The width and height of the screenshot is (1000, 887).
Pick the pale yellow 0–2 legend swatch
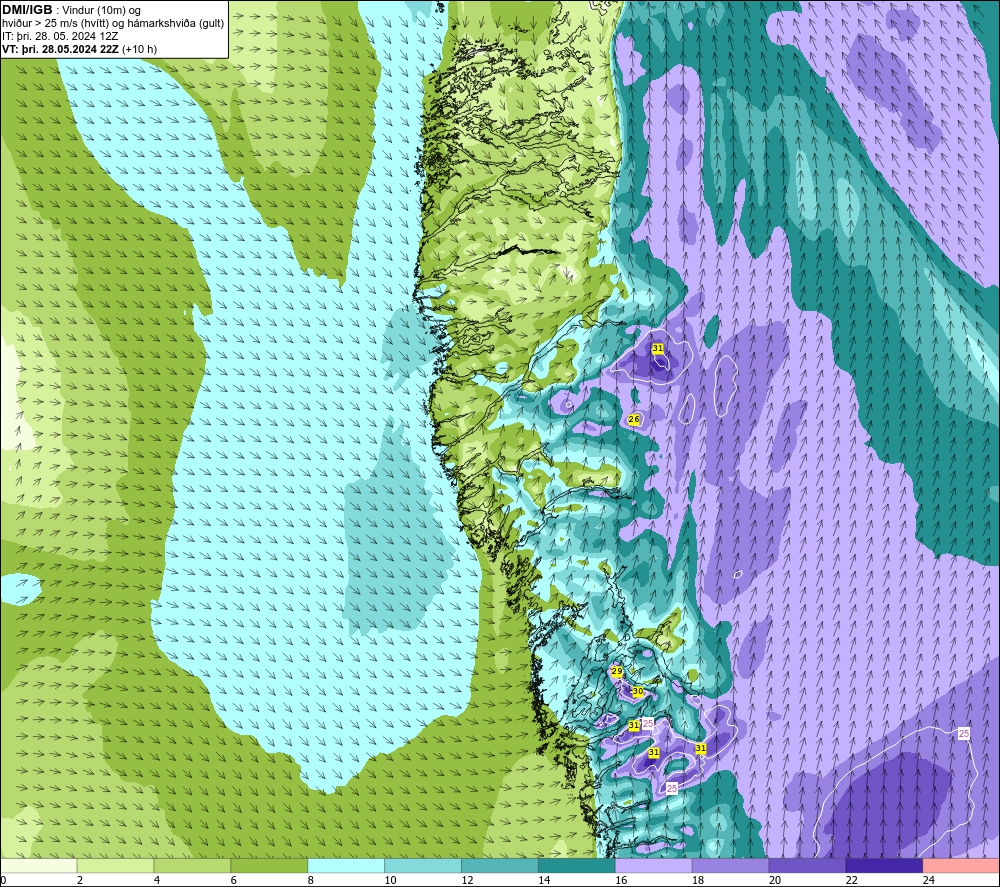[x=39, y=865]
